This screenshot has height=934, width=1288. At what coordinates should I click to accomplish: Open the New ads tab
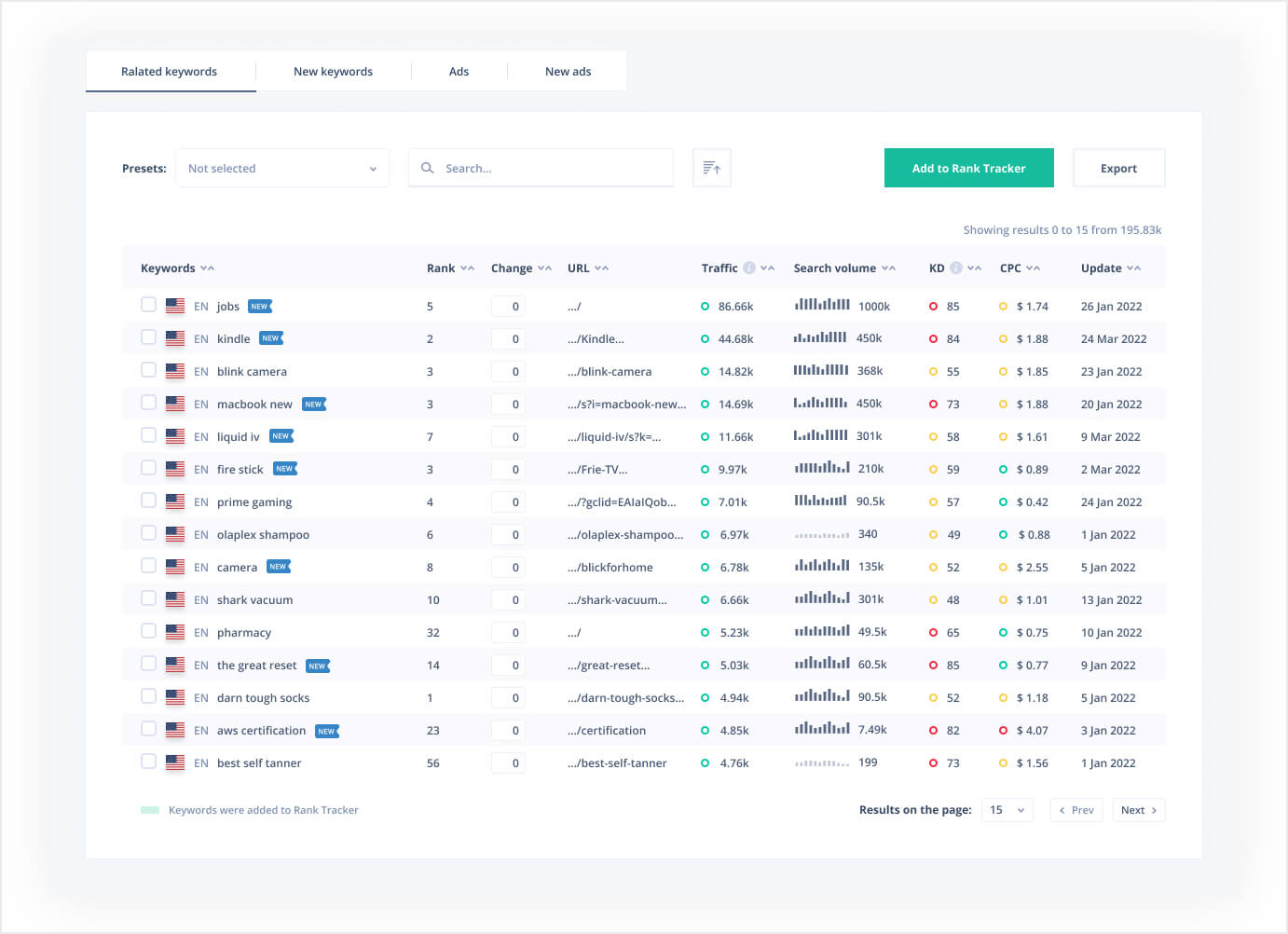pos(569,72)
